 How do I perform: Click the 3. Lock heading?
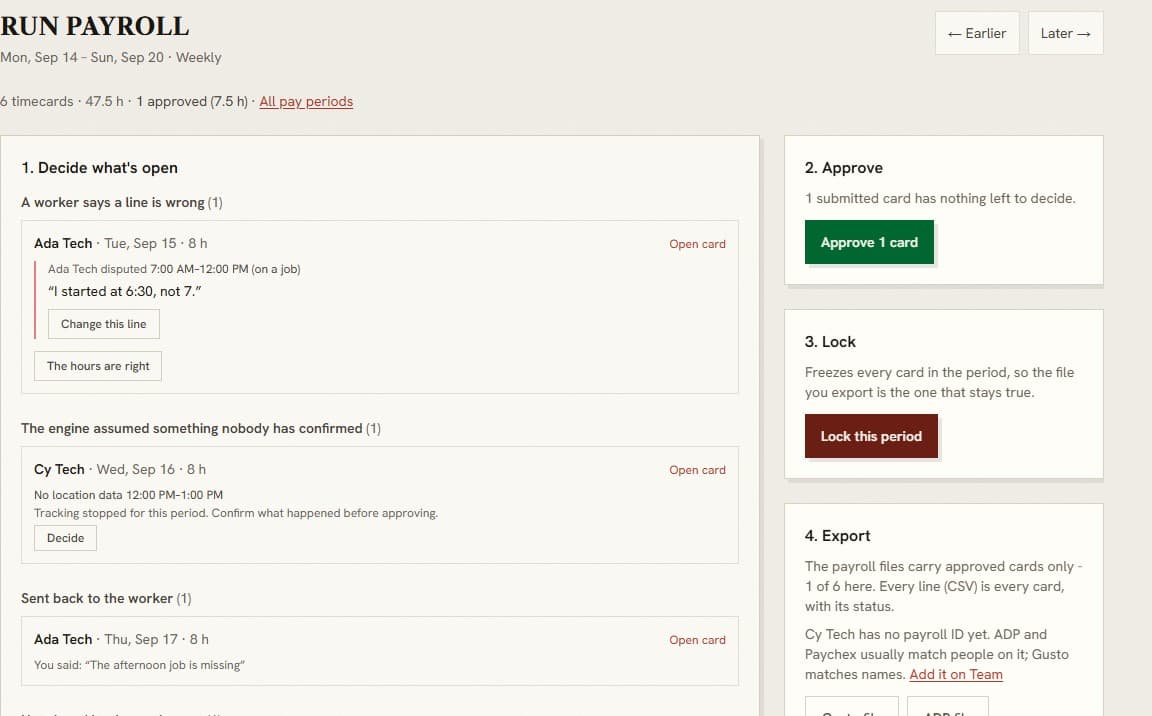[830, 341]
